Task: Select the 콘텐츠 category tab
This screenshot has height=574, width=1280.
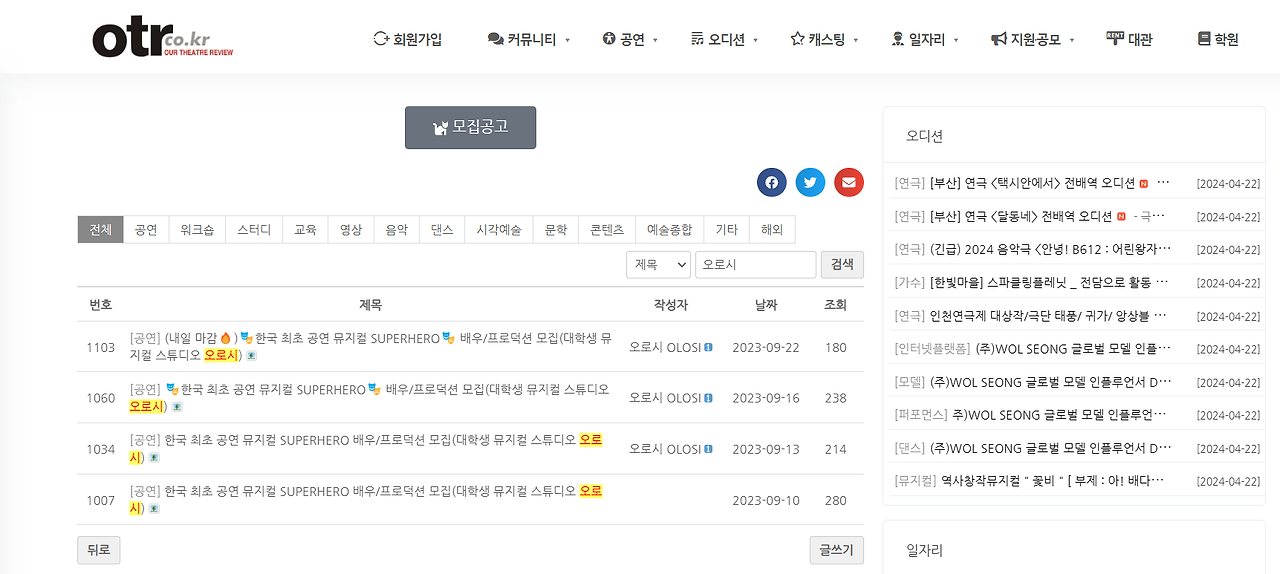Action: (607, 229)
